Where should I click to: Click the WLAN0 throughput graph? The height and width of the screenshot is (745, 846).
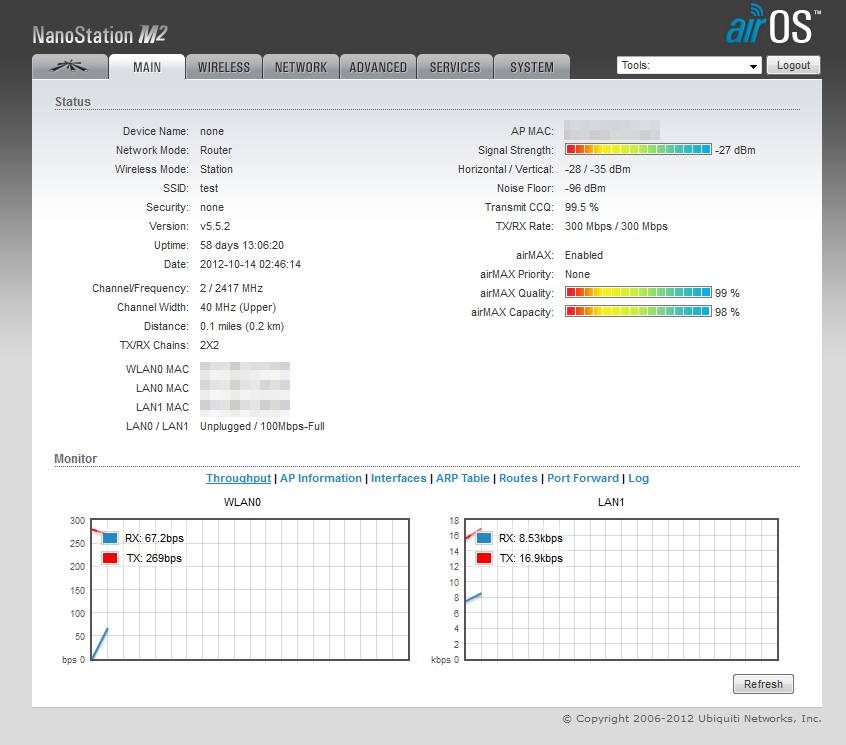click(250, 589)
